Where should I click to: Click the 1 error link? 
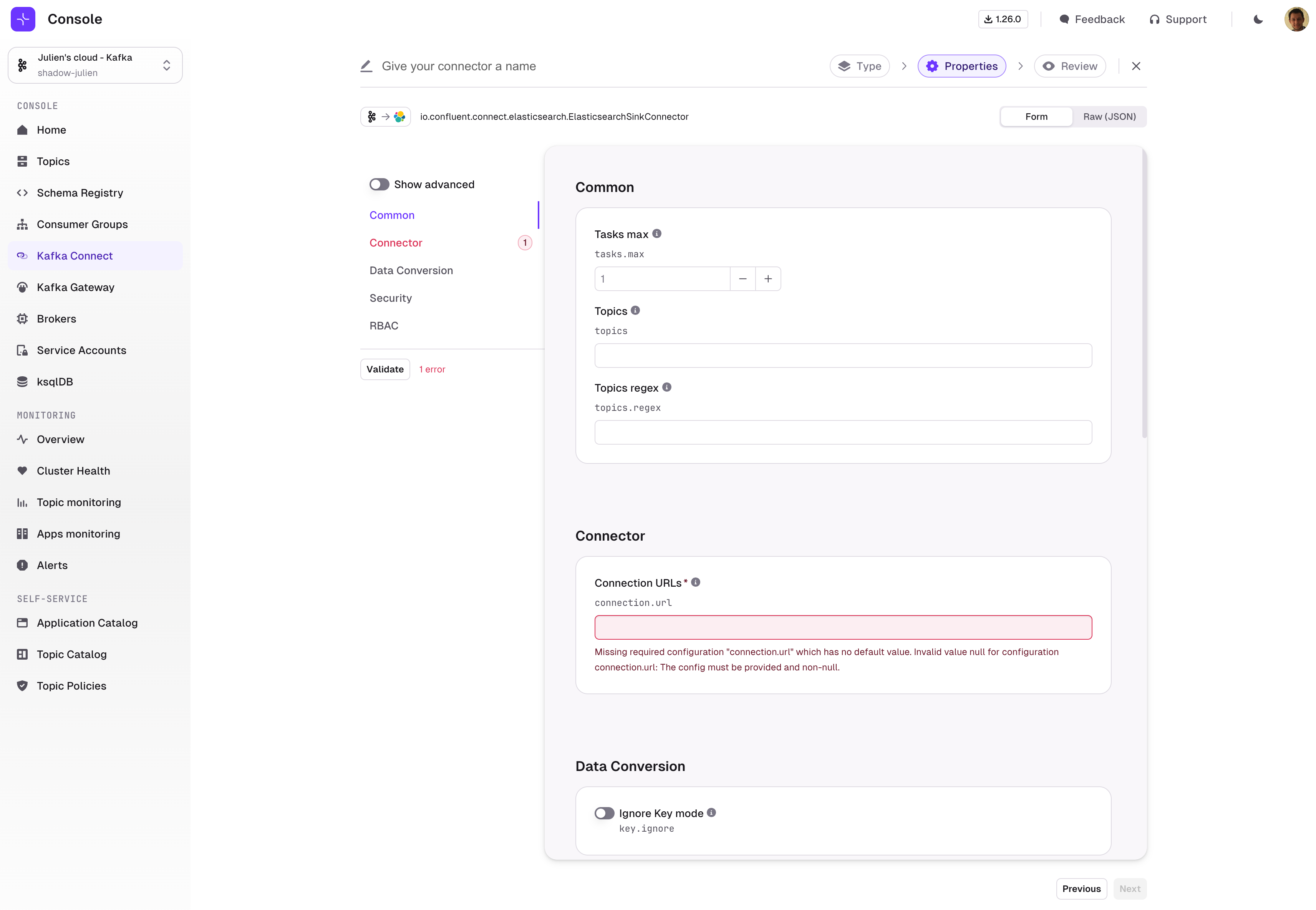pos(432,369)
